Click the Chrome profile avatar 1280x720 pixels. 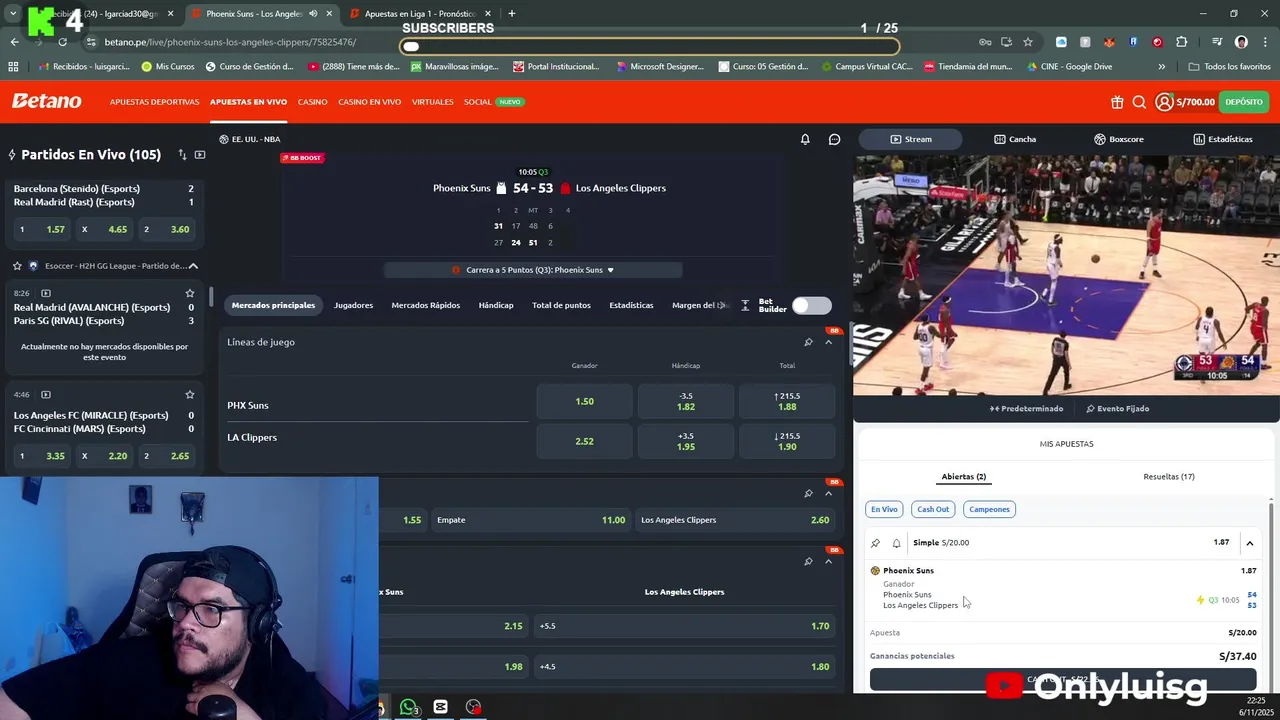pyautogui.click(x=1241, y=42)
